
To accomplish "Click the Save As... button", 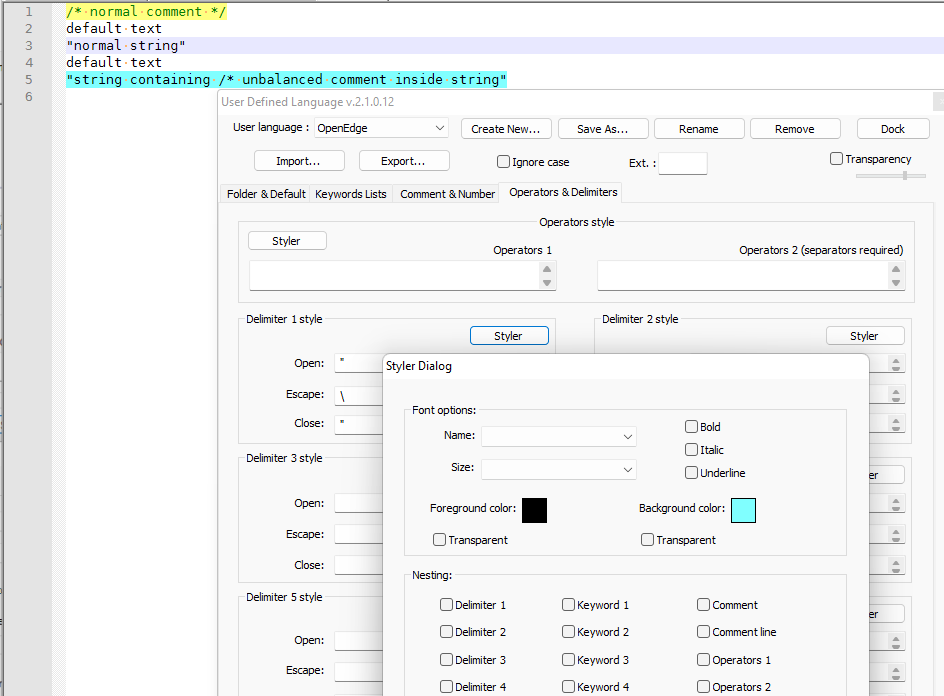I will click(603, 129).
